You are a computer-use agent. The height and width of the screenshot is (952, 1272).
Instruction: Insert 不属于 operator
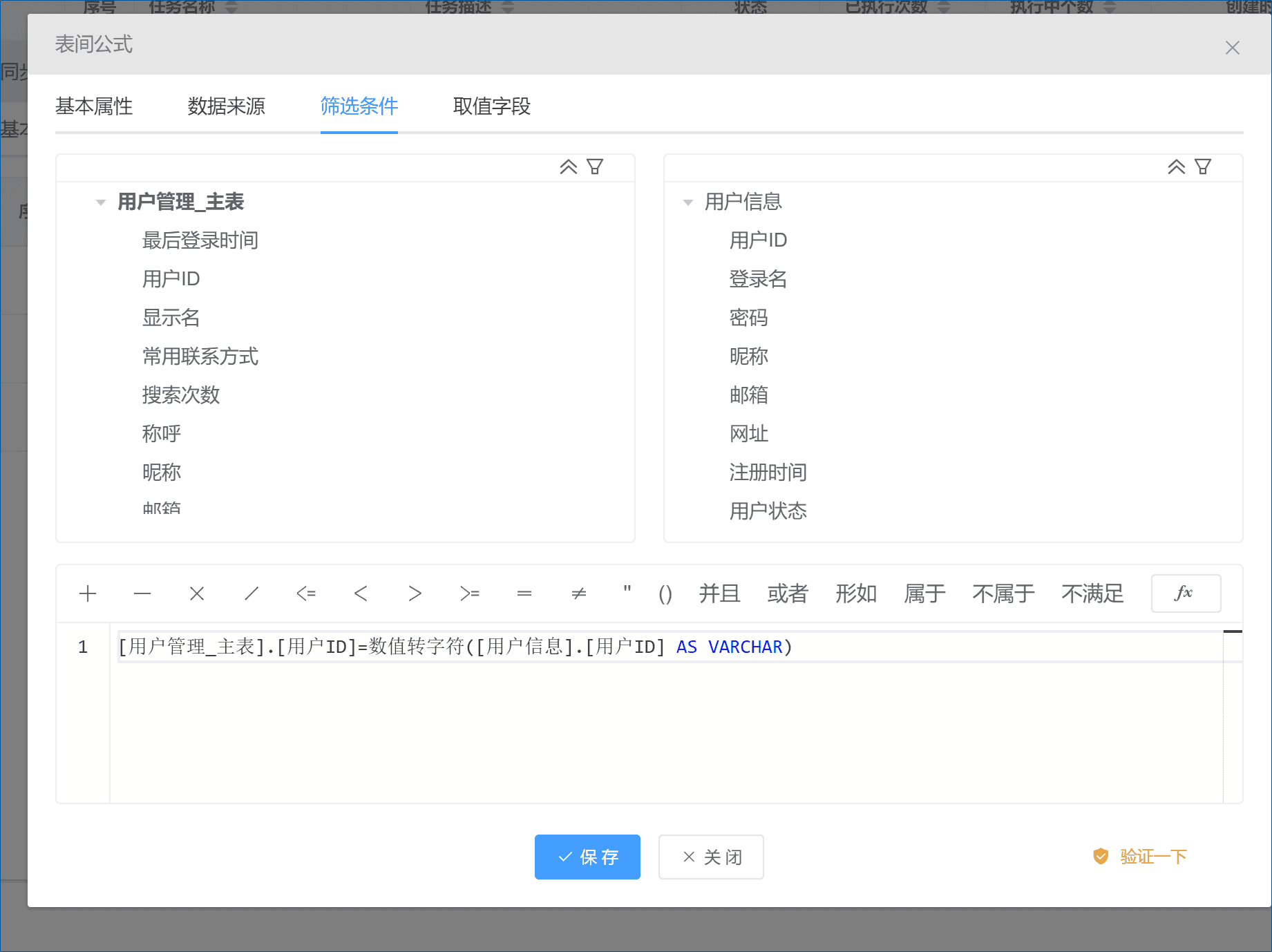click(1003, 593)
